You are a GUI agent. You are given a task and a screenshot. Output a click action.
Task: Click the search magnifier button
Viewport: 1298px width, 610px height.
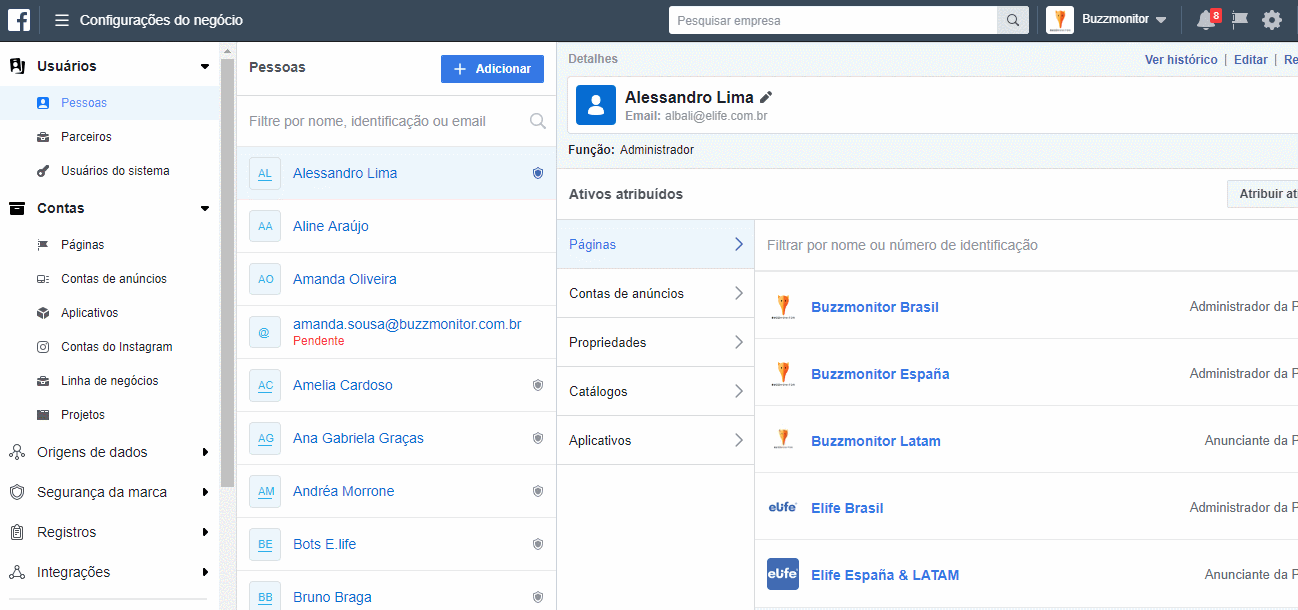click(1012, 20)
